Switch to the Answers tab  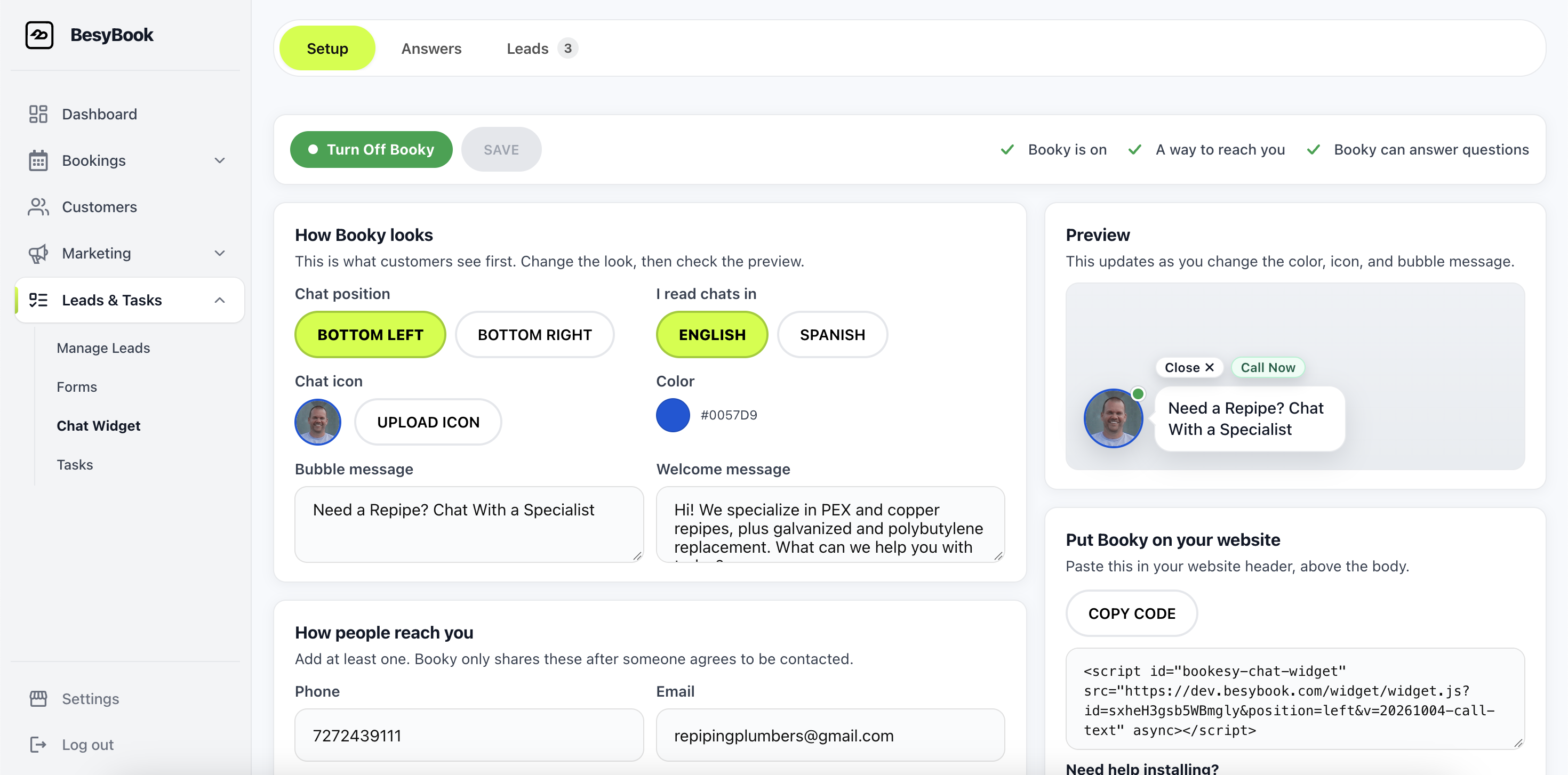point(431,48)
